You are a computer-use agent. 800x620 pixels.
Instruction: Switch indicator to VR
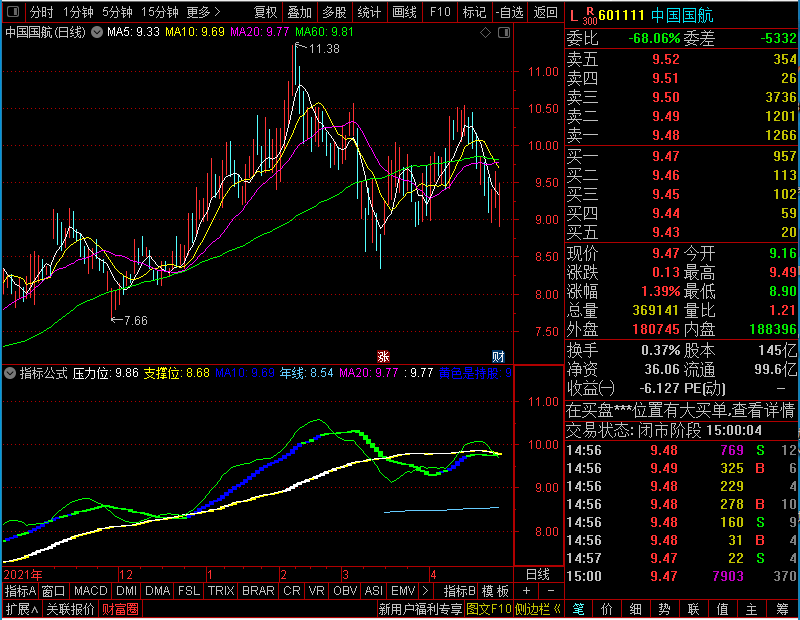(316, 591)
